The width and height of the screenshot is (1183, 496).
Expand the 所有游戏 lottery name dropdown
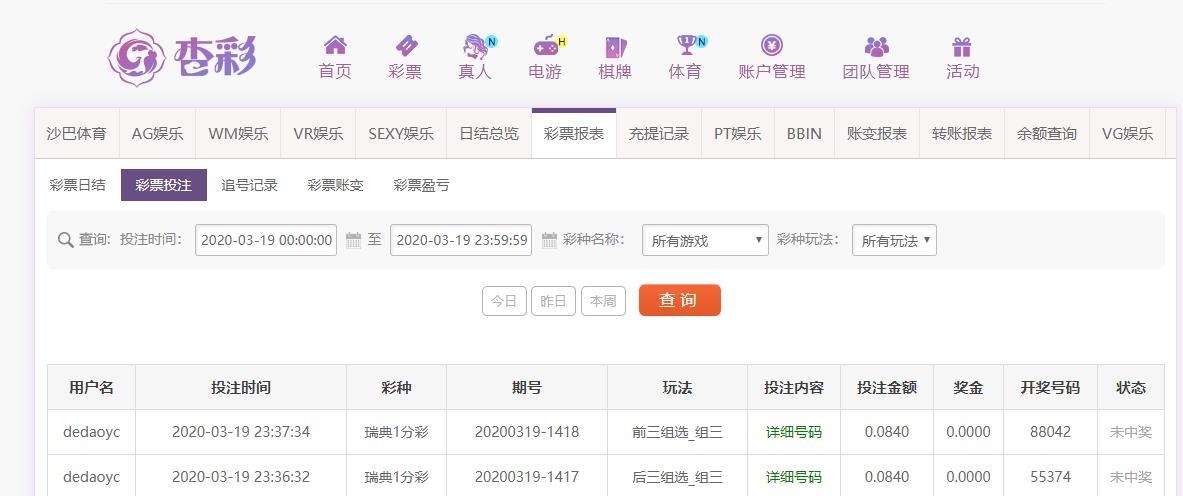click(705, 240)
